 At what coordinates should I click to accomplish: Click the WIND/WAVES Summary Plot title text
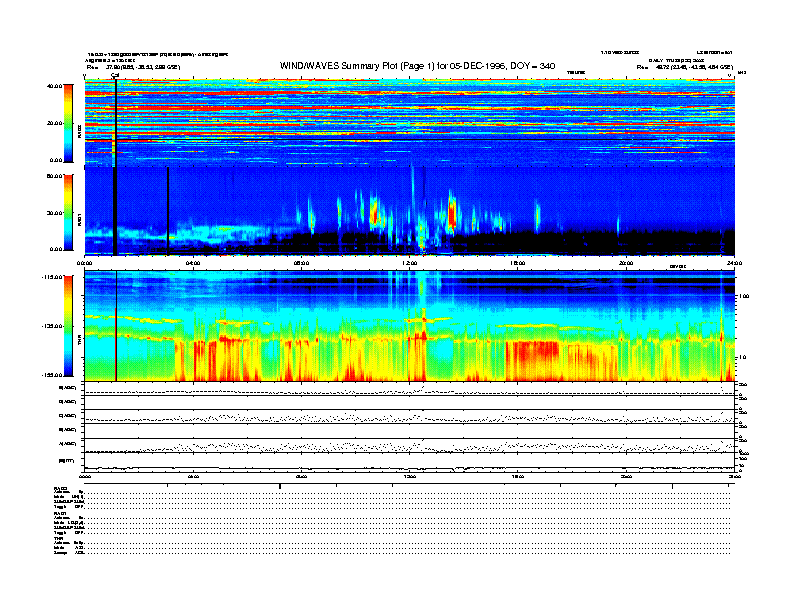click(417, 66)
